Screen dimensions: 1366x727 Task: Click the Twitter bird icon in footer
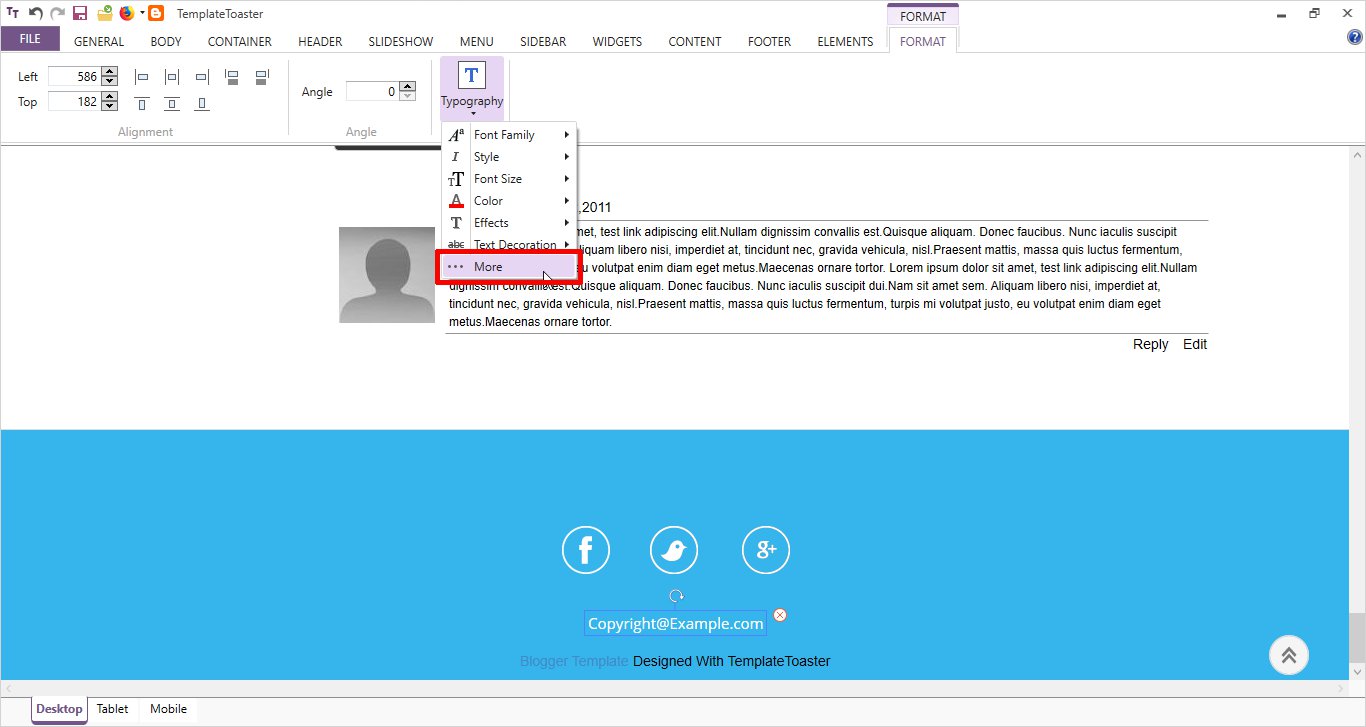674,550
